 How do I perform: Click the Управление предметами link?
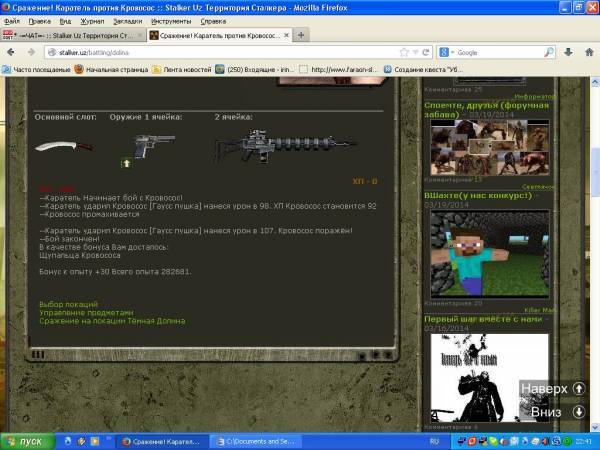click(85, 313)
